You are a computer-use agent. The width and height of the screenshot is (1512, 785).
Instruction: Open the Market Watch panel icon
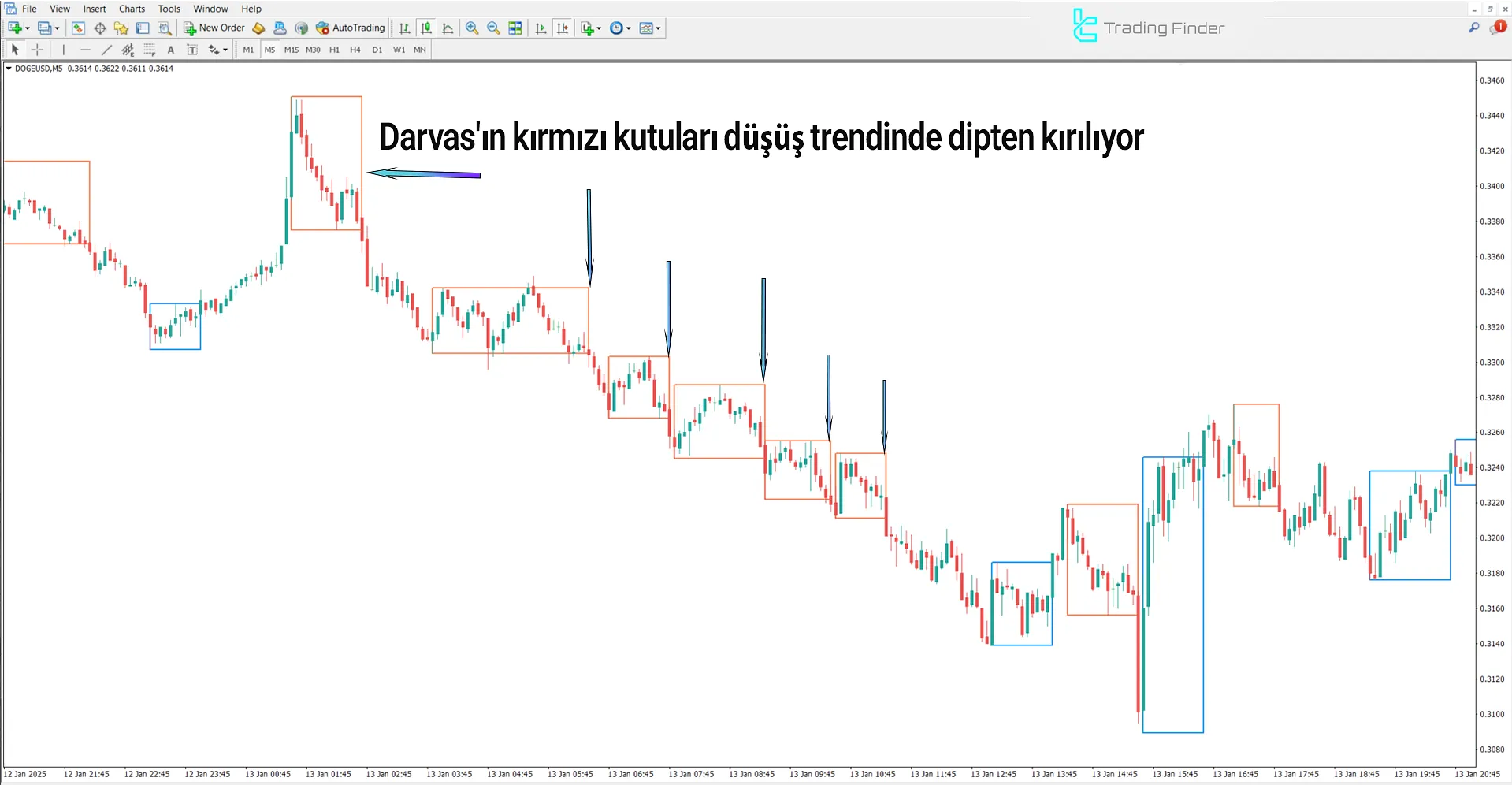78,28
